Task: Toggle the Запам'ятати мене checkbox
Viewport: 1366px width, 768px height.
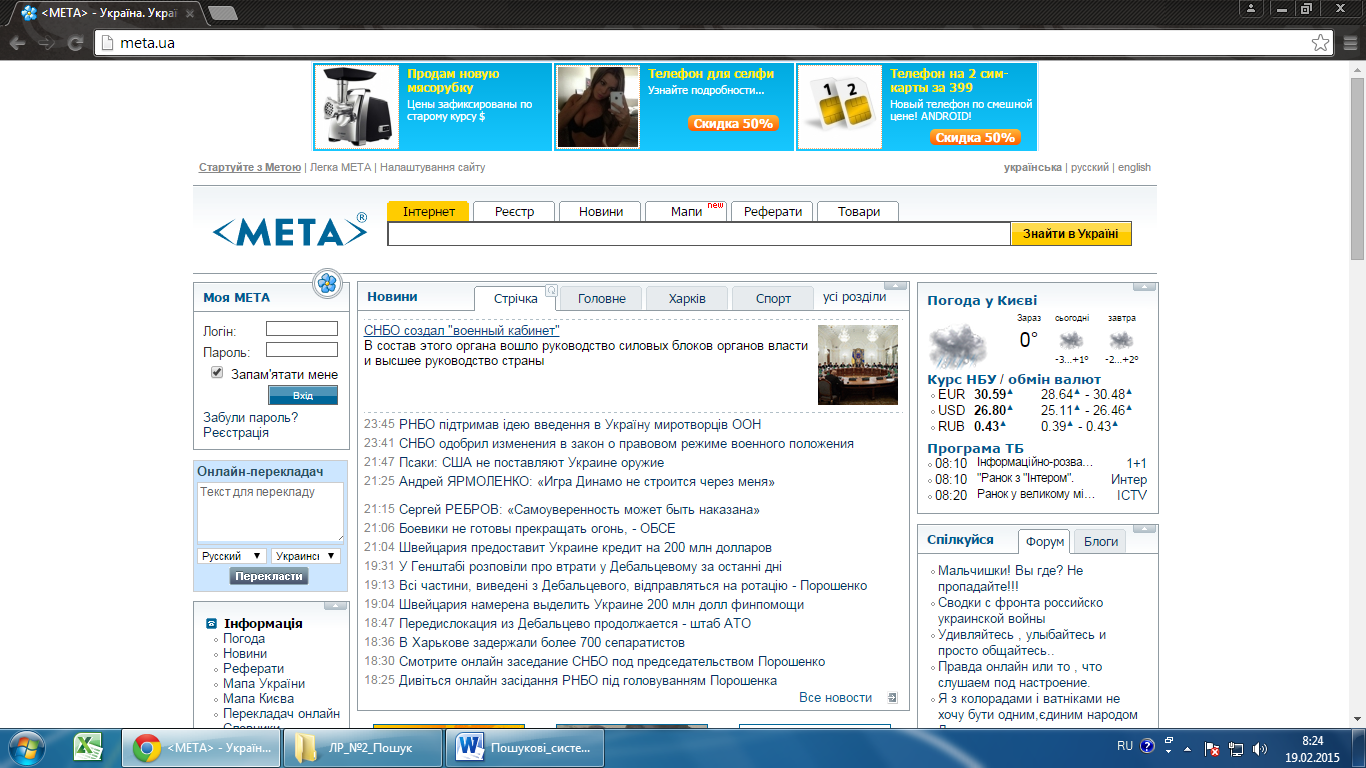Action: [x=217, y=372]
